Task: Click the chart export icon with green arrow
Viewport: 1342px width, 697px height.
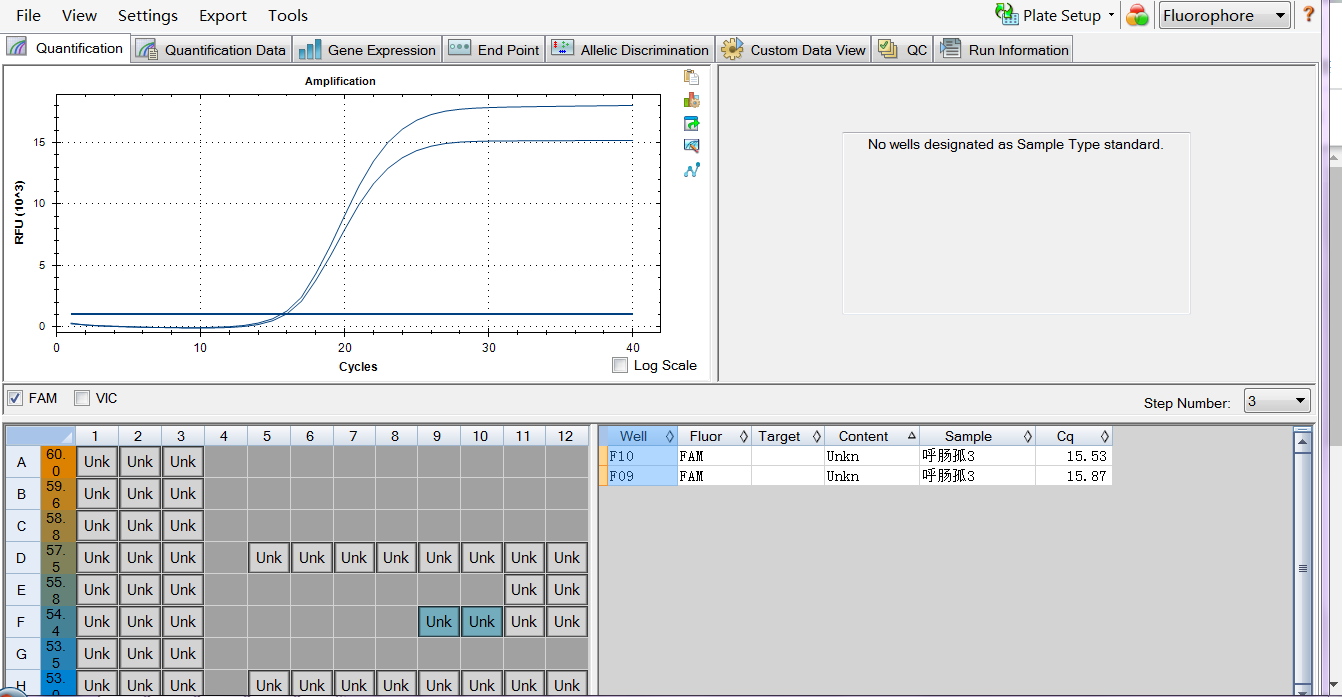Action: (691, 123)
